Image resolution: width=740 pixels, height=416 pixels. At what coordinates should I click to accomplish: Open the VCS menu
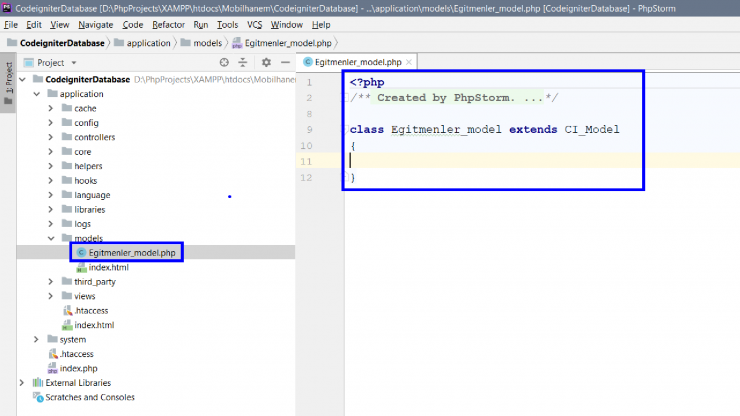coord(255,24)
